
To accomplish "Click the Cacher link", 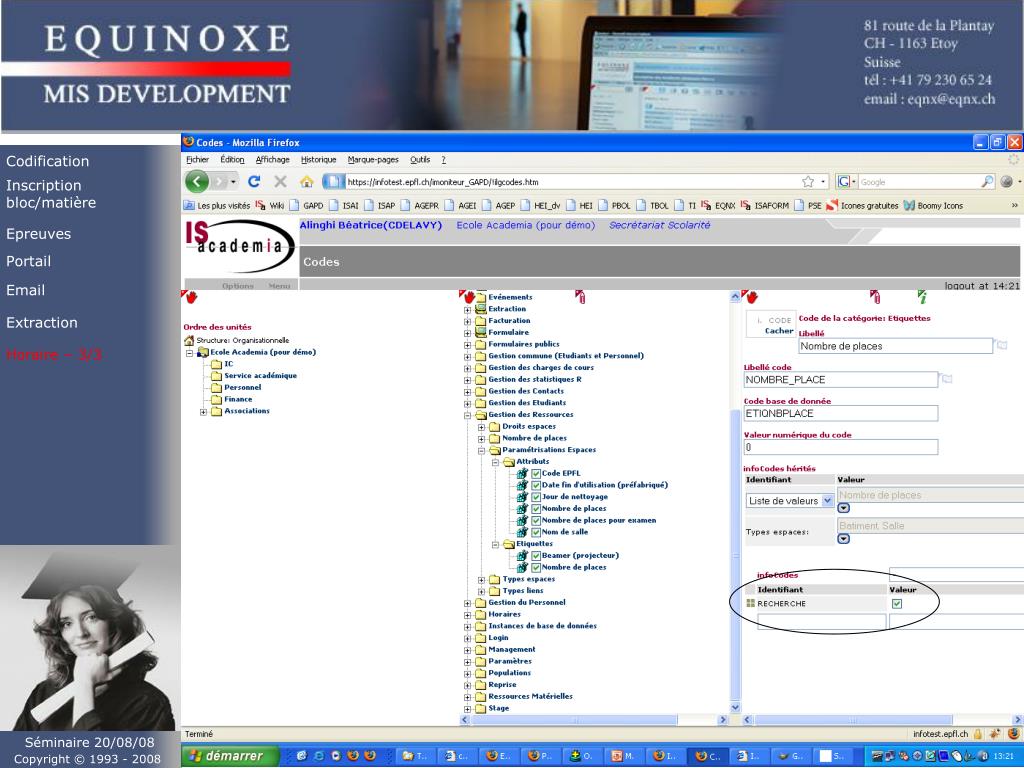I will click(779, 331).
